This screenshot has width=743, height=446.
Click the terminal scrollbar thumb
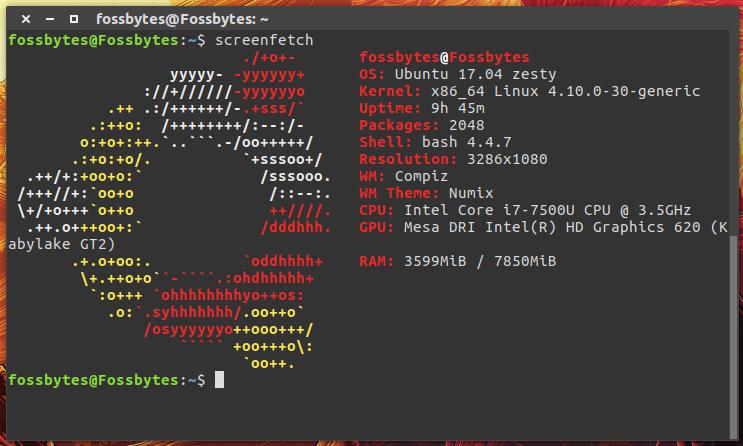[737, 318]
